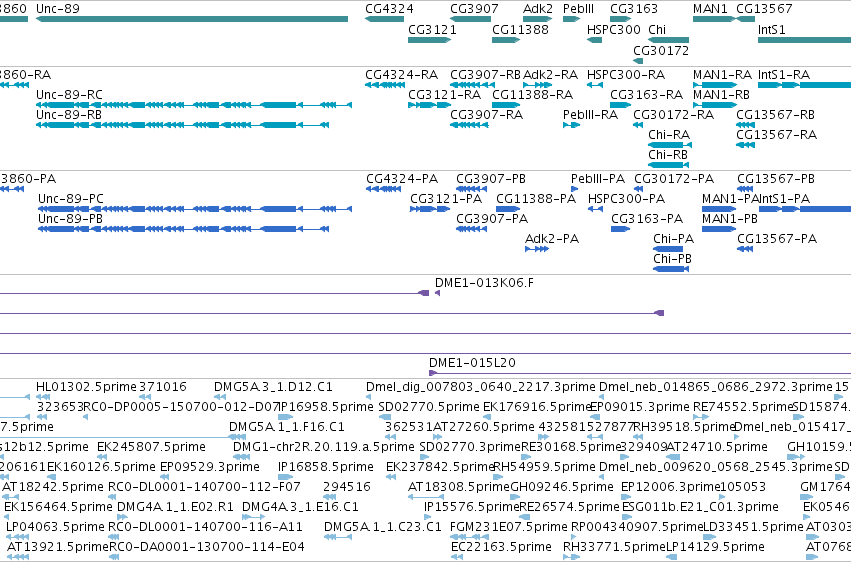This screenshot has height=562, width=851.
Task: Open the CG3163 gene feature label
Action: 633,9
